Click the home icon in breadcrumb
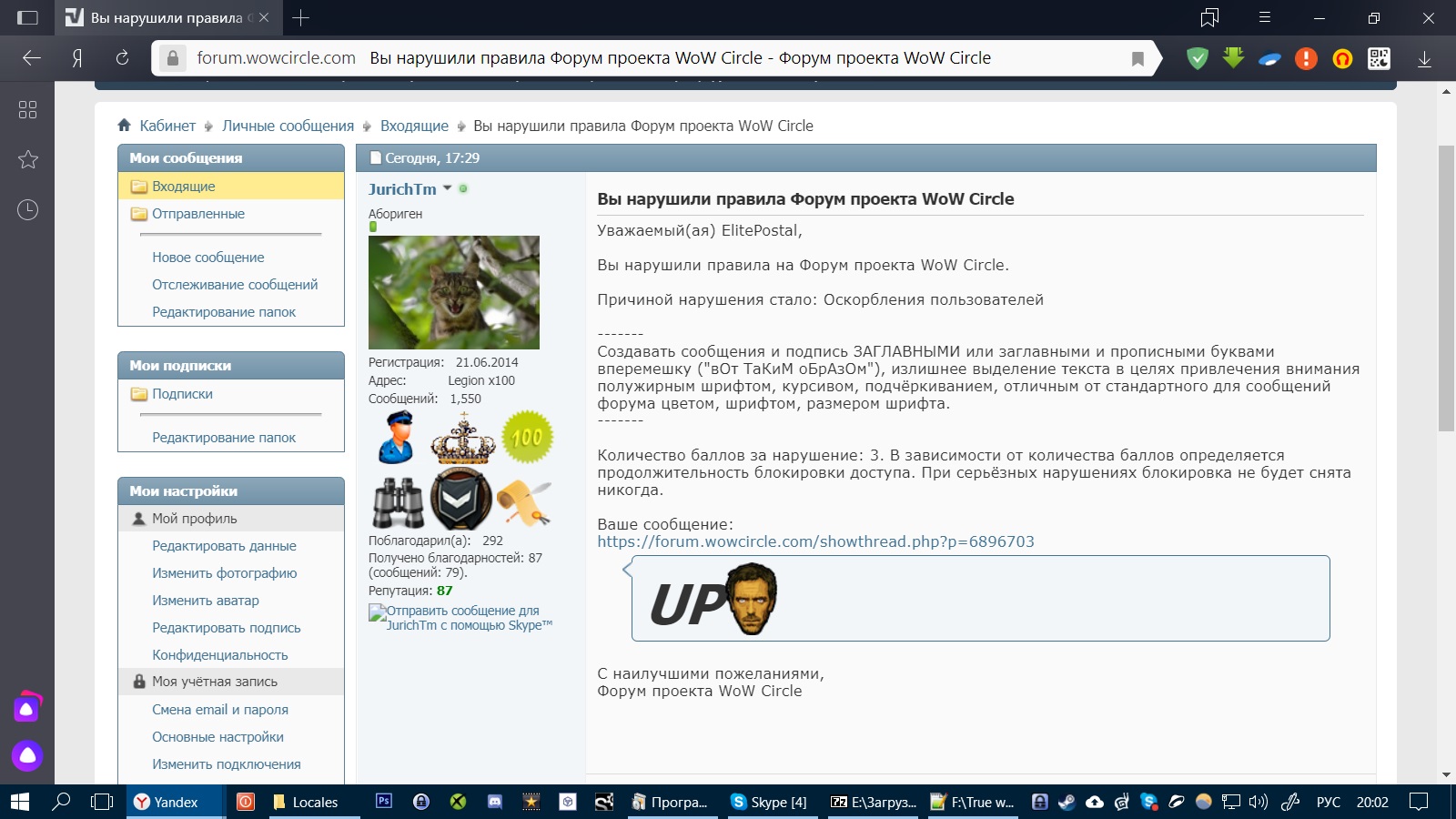 pyautogui.click(x=125, y=126)
